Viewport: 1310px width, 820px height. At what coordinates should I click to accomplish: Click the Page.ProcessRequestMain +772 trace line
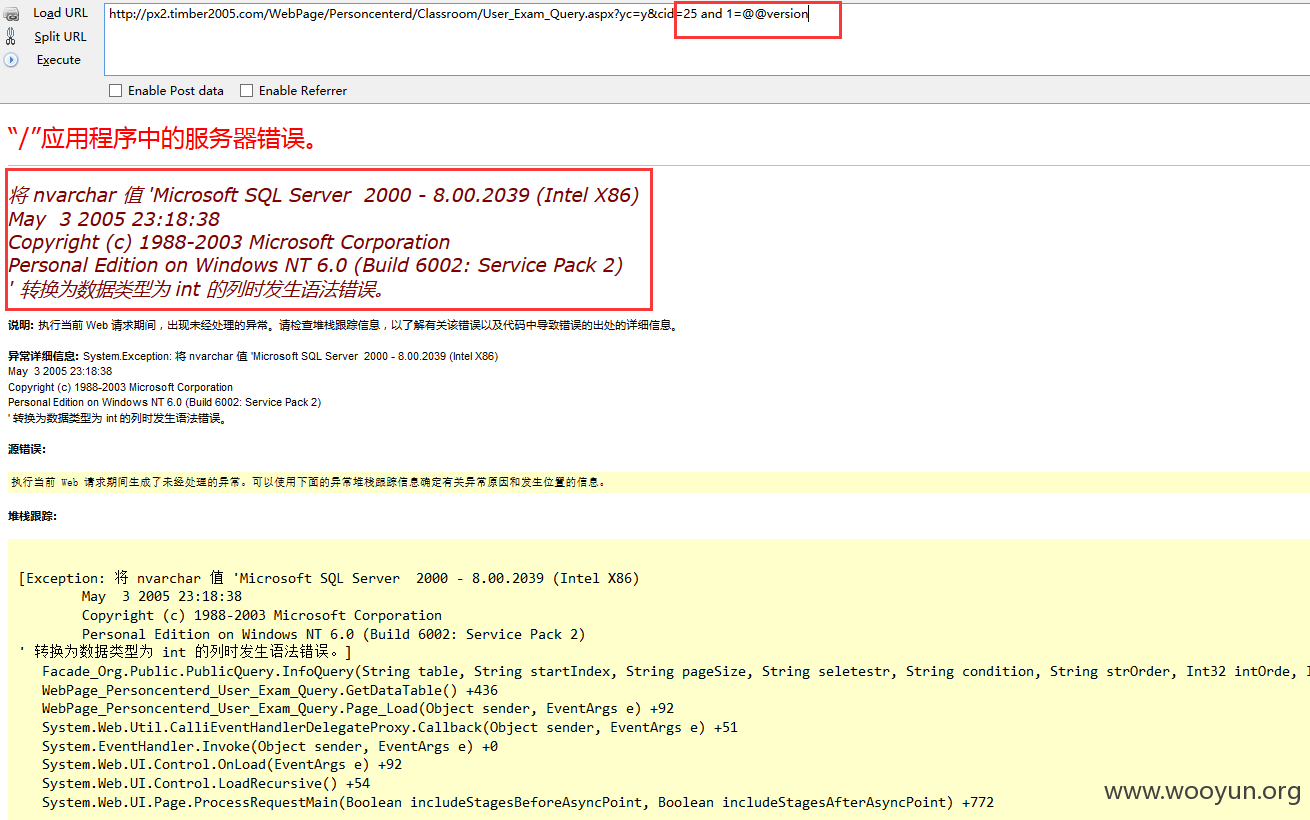pyautogui.click(x=518, y=803)
